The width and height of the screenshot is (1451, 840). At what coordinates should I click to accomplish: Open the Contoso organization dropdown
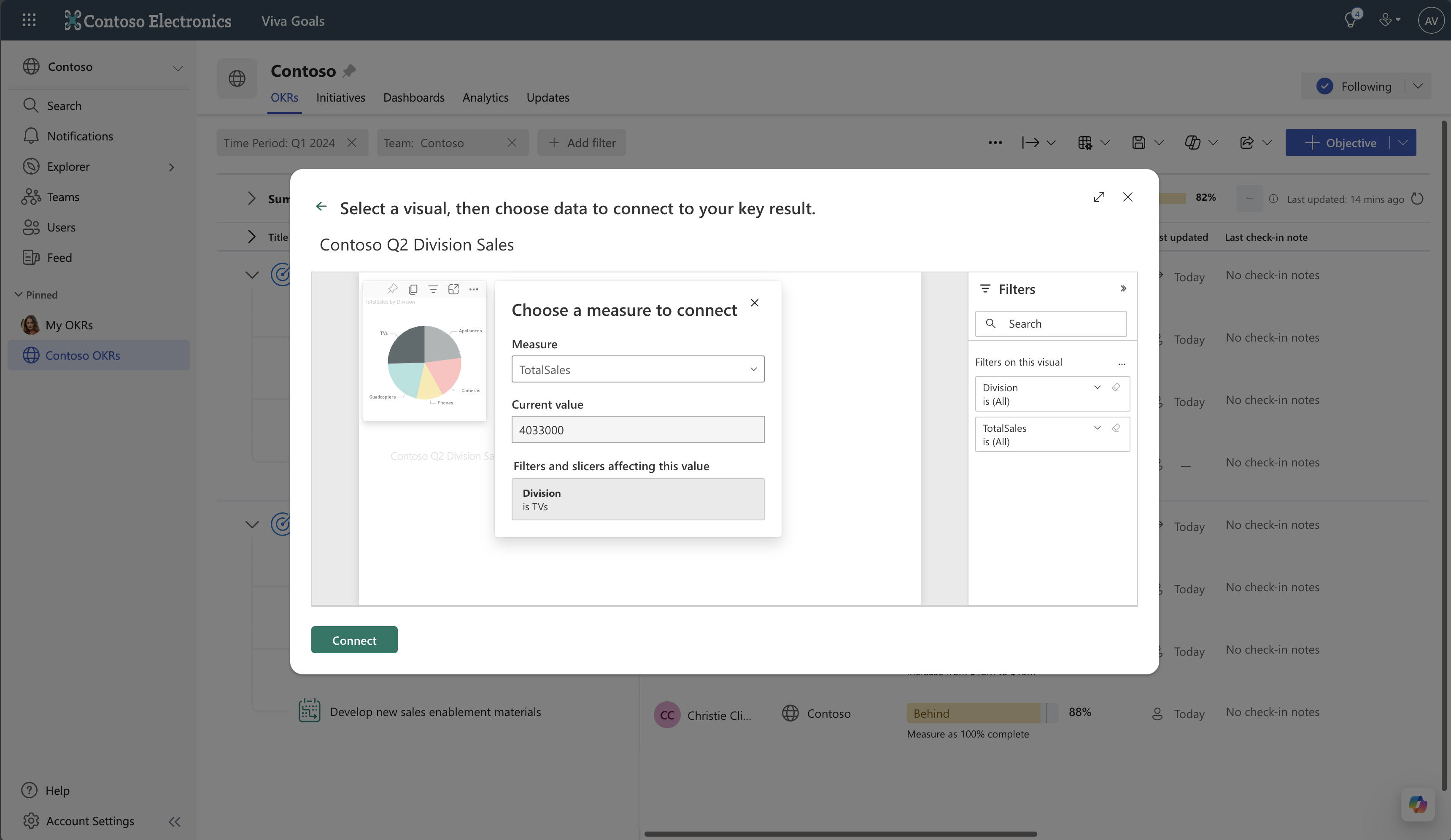[178, 68]
